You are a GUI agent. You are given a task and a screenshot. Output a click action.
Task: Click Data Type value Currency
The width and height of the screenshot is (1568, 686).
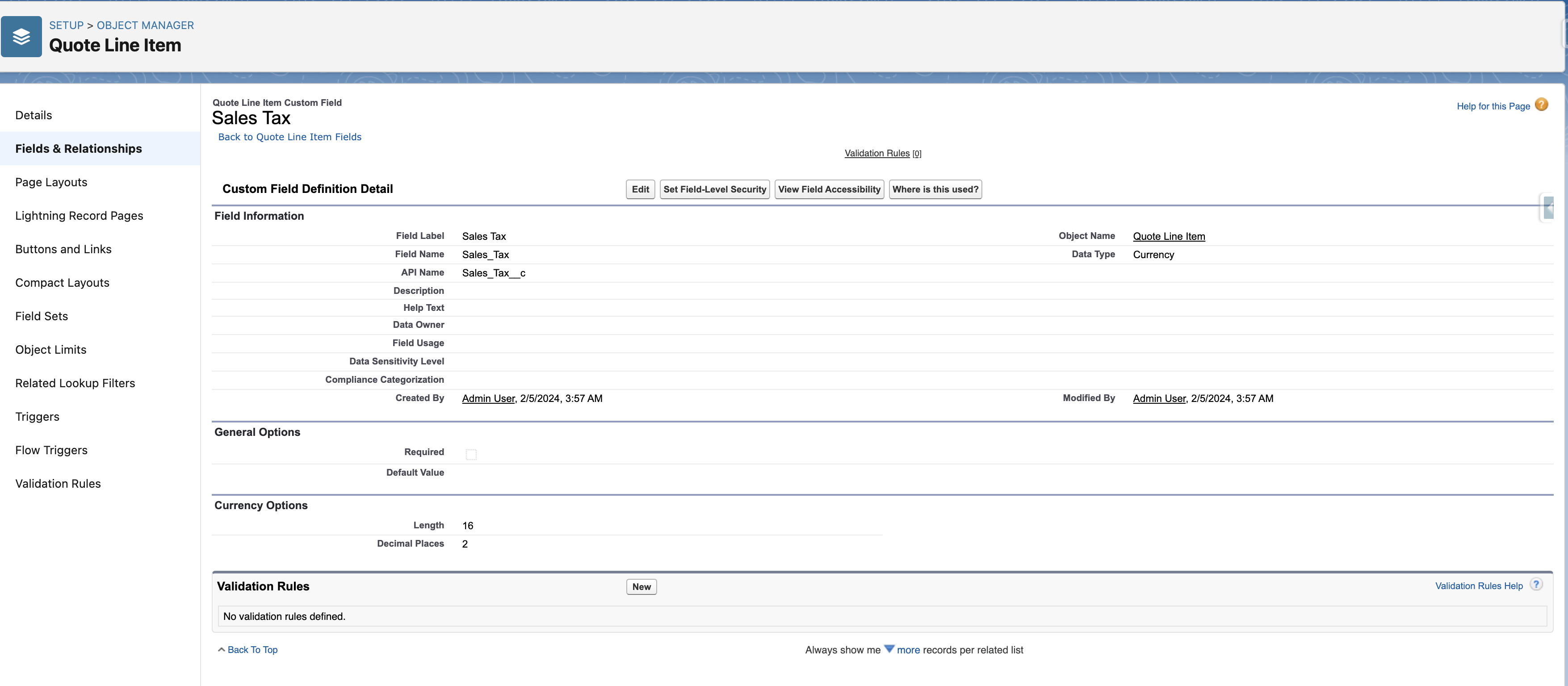click(1153, 255)
